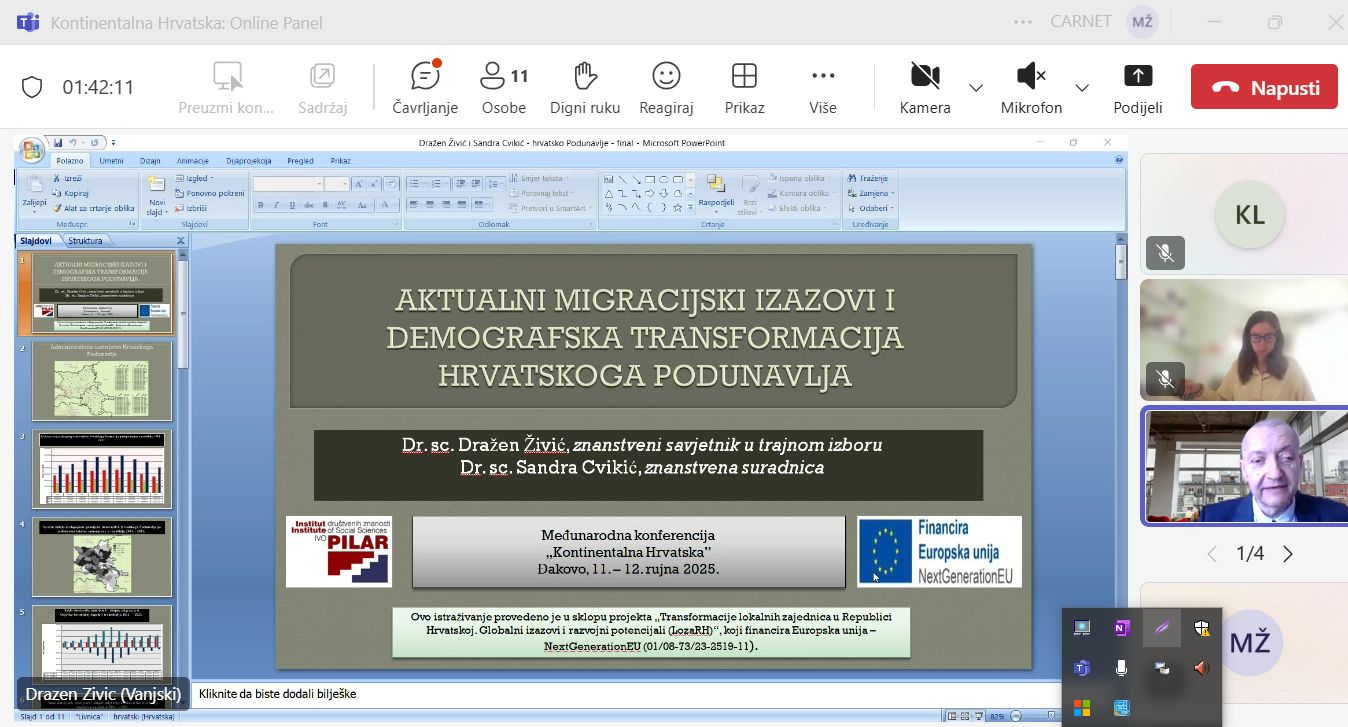
Task: Open the Reagiraj reactions menu
Action: click(x=666, y=87)
